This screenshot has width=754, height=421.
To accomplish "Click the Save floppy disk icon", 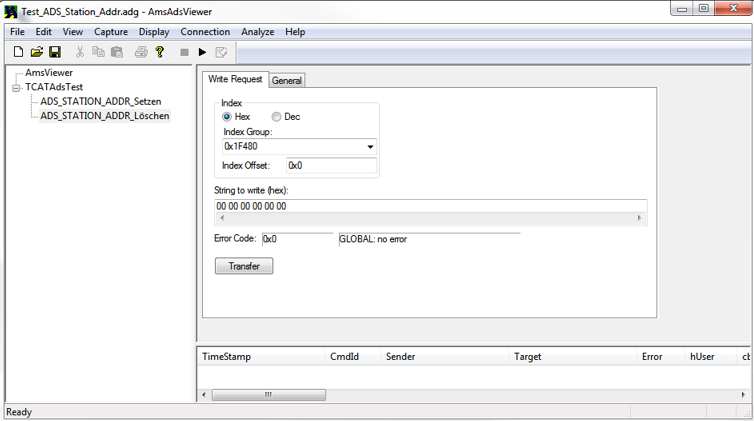I will 55,52.
